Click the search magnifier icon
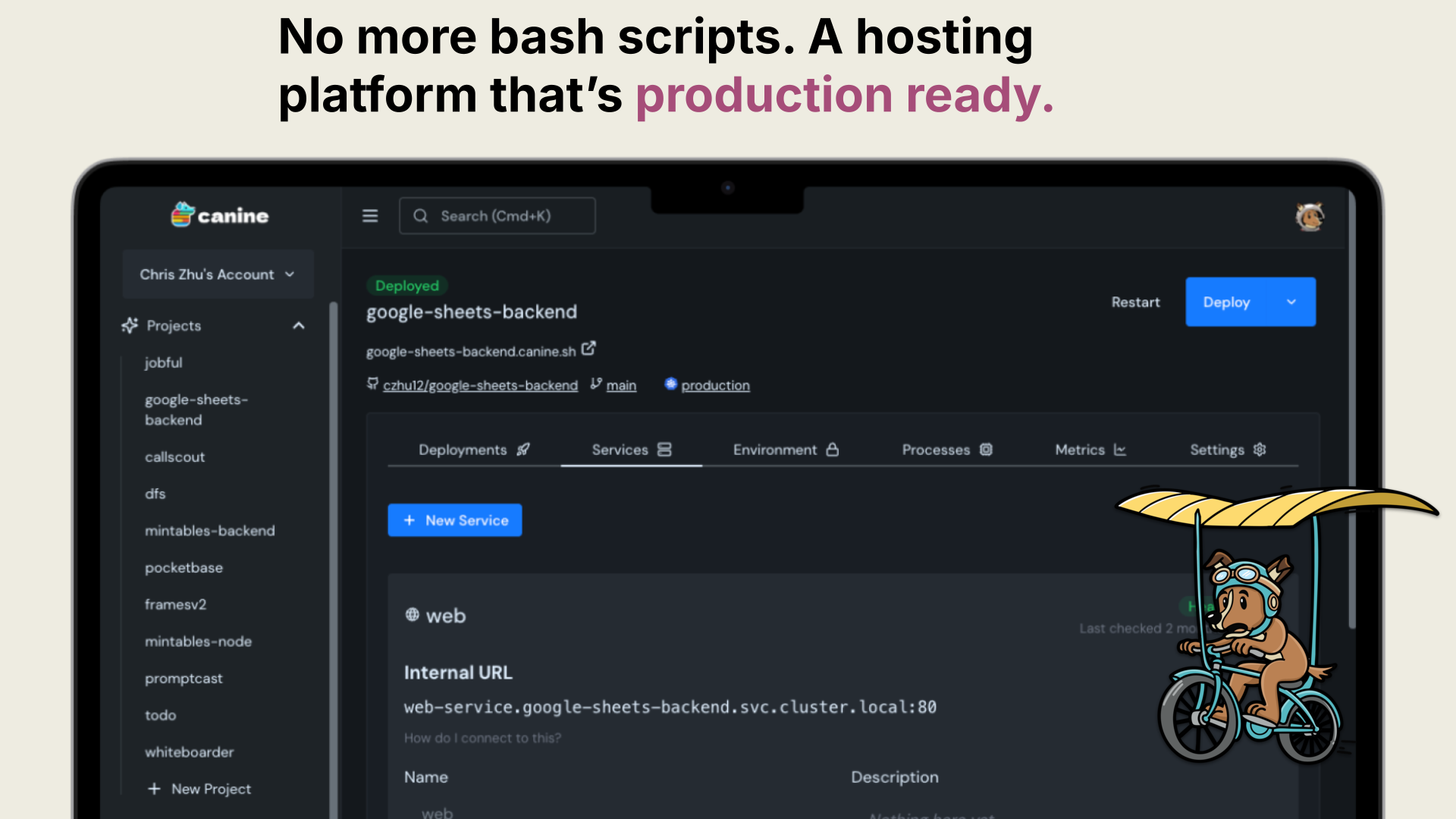Viewport: 1456px width, 819px height. click(421, 216)
